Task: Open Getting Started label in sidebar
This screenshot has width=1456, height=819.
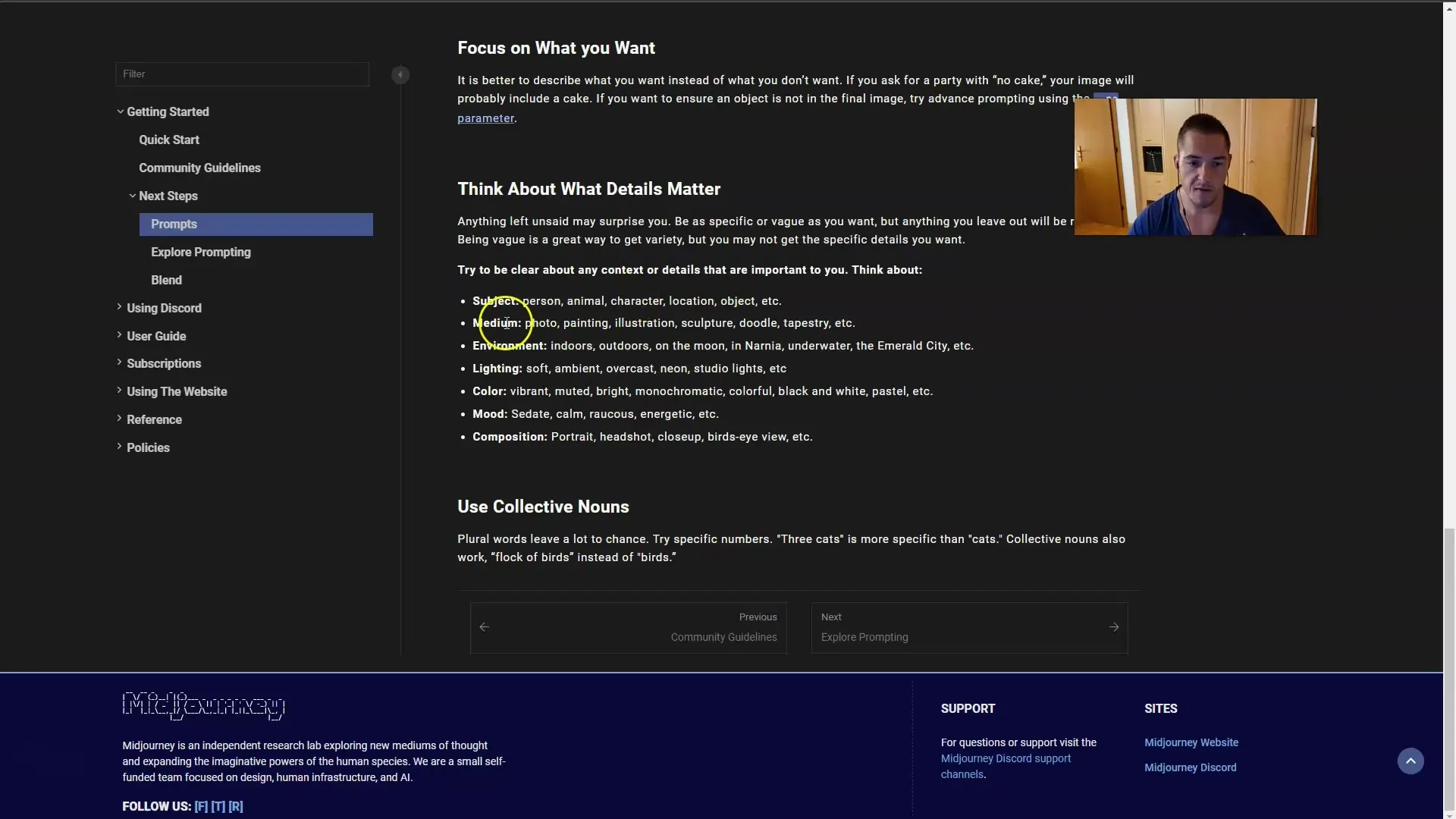Action: pos(168,112)
